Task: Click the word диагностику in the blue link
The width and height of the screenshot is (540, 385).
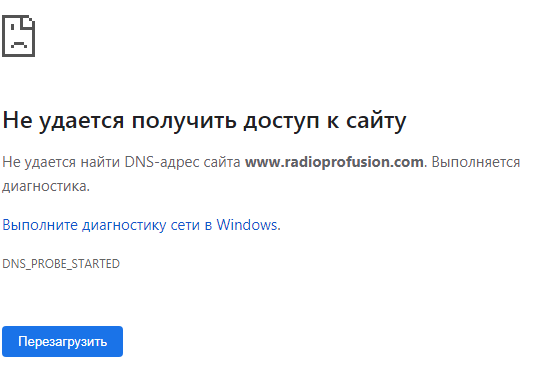Action: [x=124, y=225]
